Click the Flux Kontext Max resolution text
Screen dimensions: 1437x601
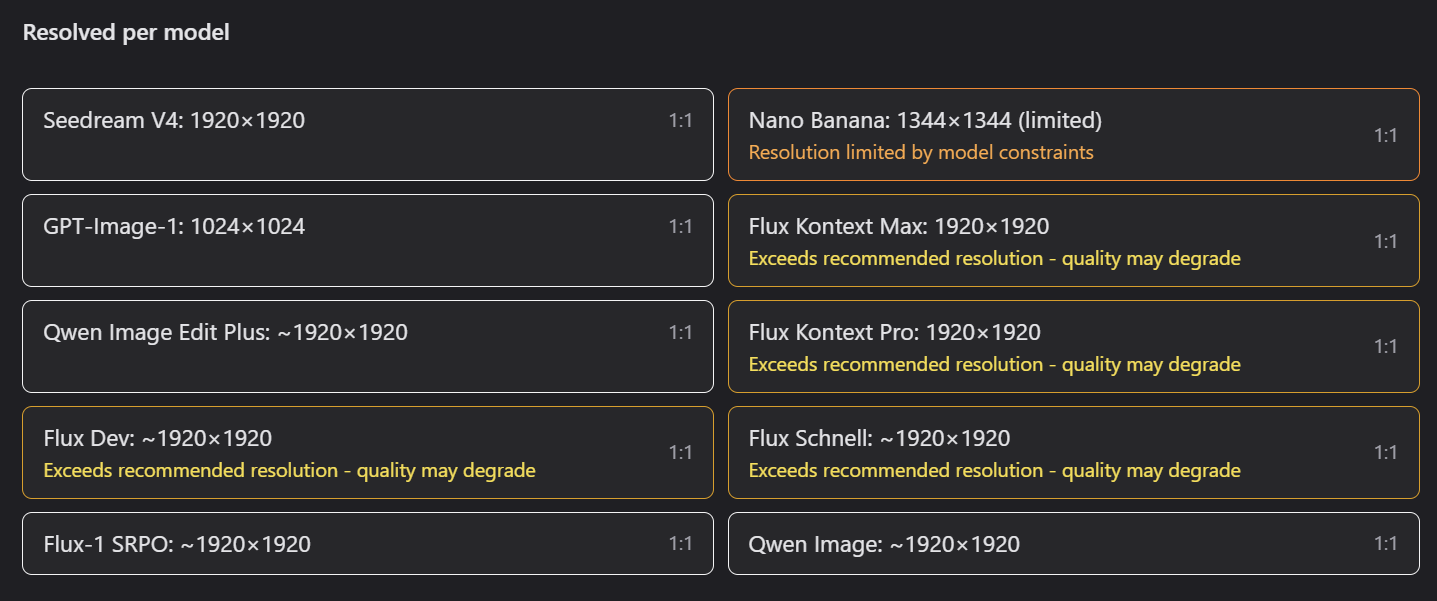pyautogui.click(x=898, y=226)
